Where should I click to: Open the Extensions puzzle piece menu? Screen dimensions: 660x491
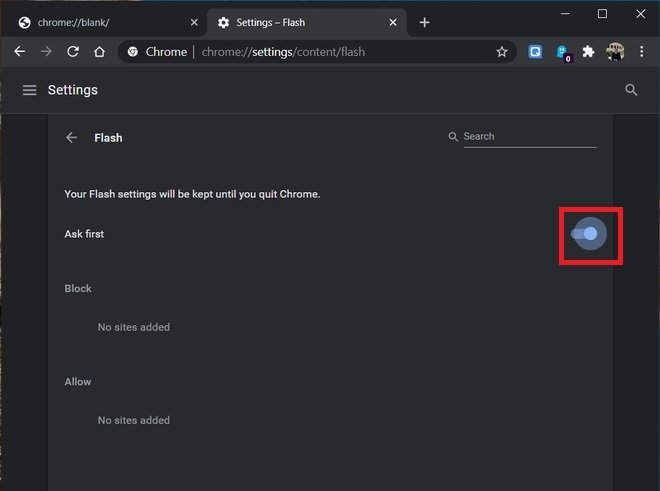tap(588, 52)
